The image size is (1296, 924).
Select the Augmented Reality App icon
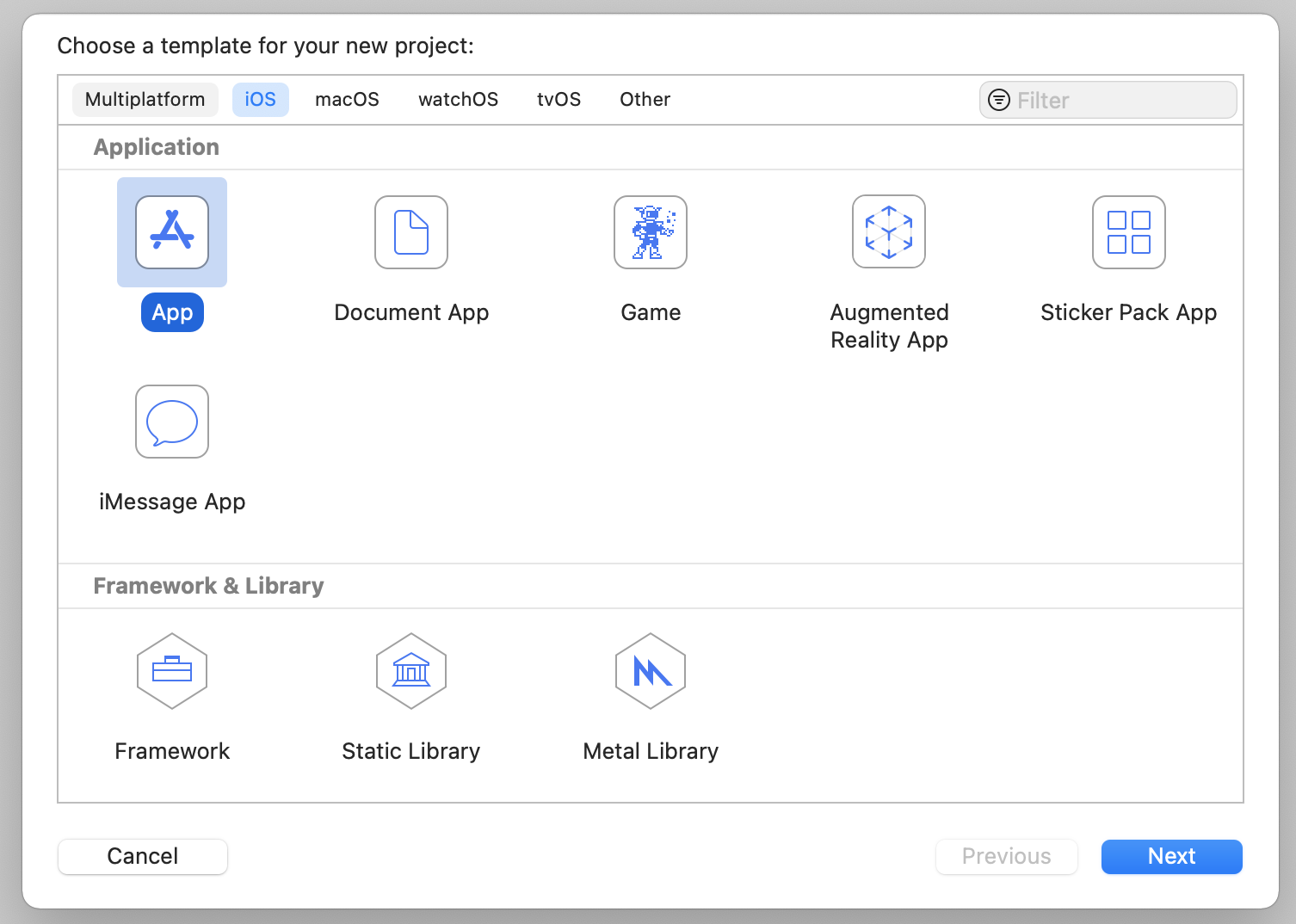(889, 232)
